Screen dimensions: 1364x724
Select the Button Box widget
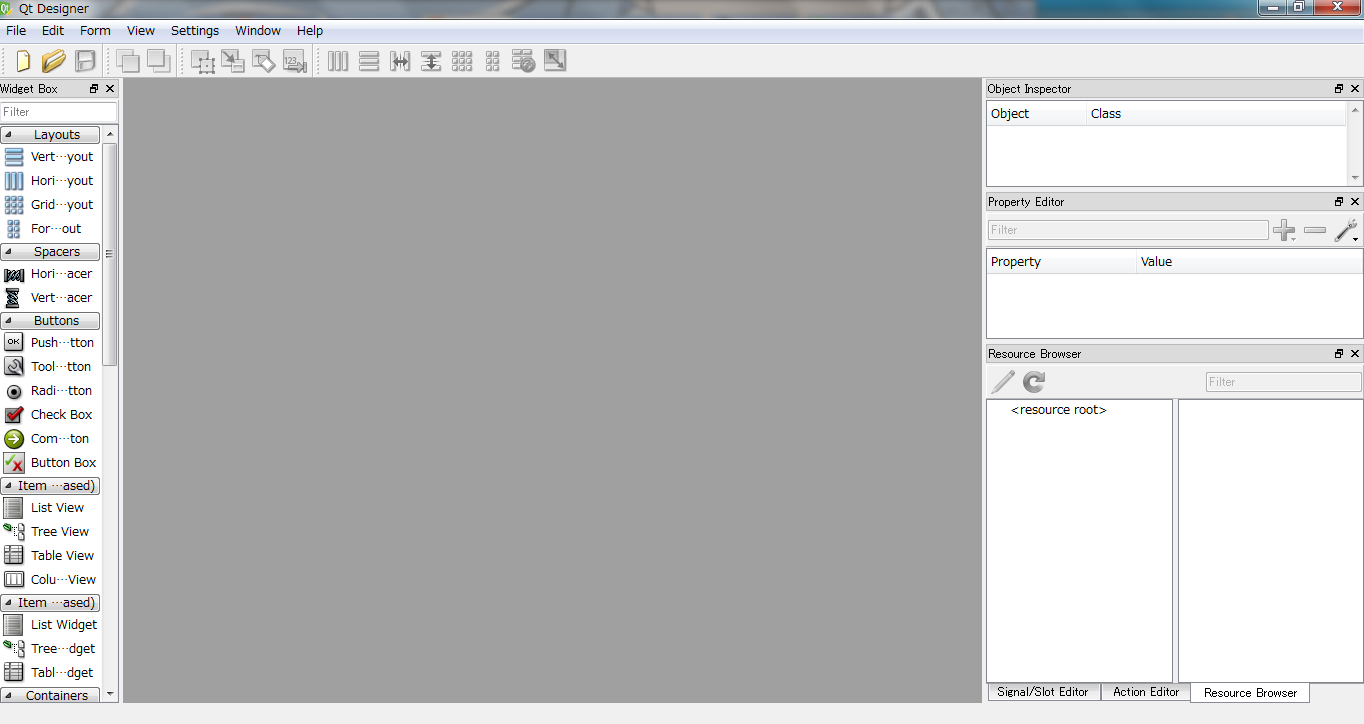coord(50,462)
